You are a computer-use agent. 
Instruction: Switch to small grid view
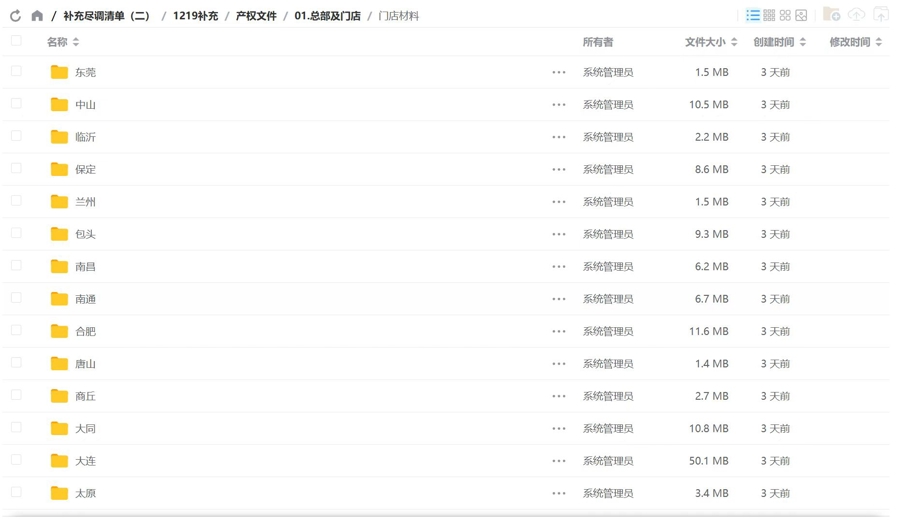point(769,15)
